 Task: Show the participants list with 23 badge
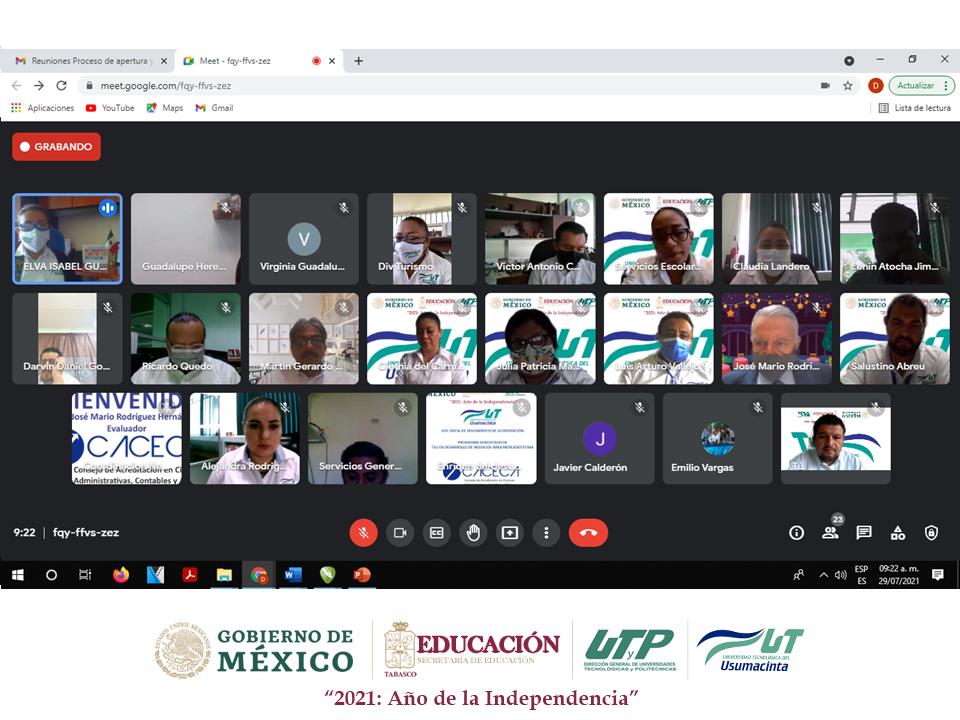coord(830,532)
